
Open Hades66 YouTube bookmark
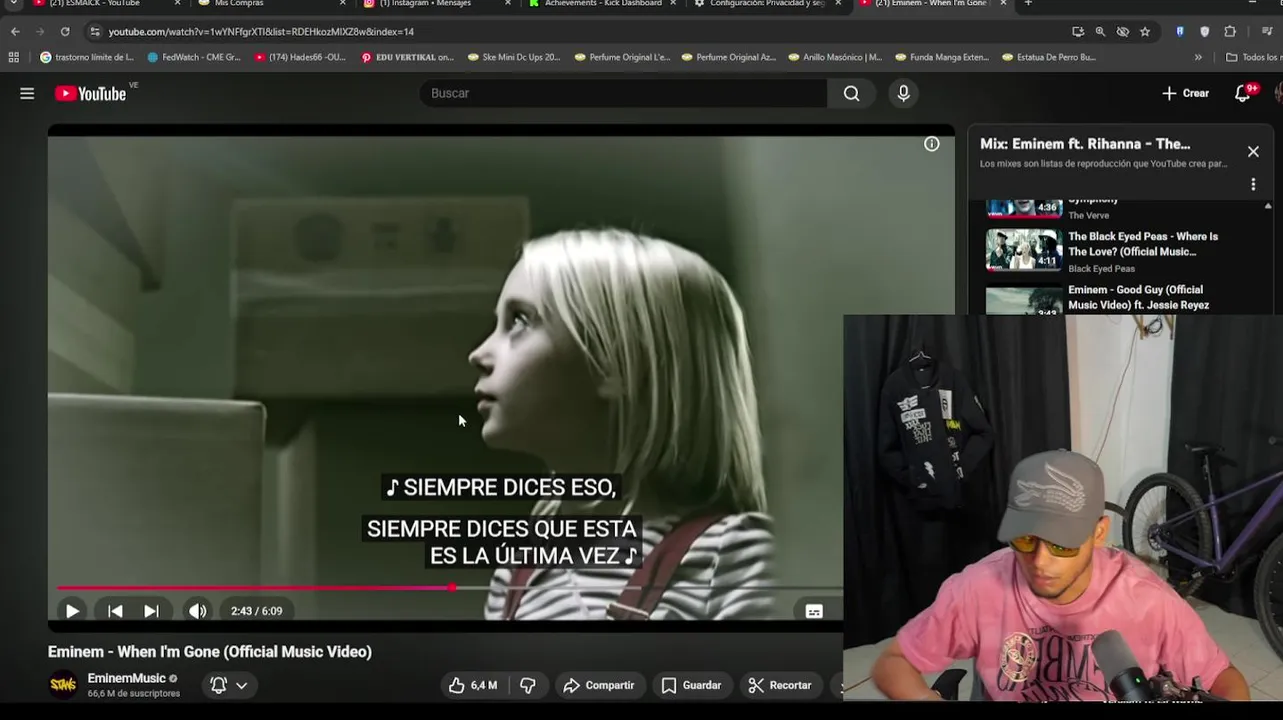click(300, 57)
